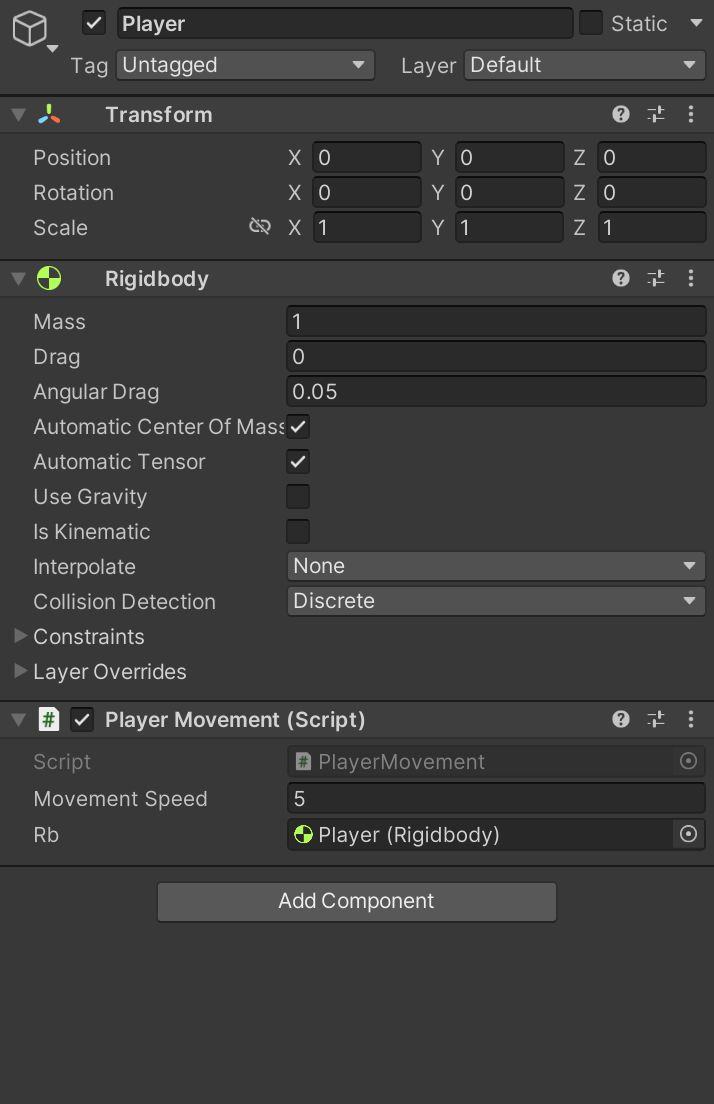Click the Angular Drag label
Screen dimensions: 714x1104
(x=96, y=391)
